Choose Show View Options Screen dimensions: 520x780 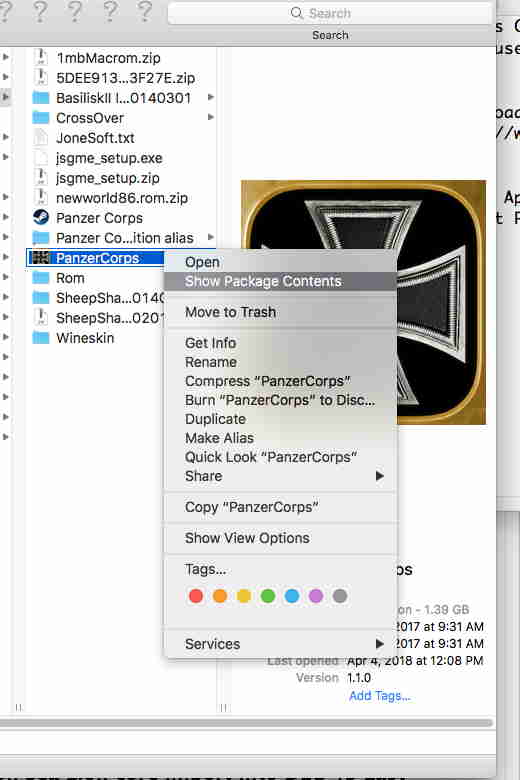pos(280,538)
